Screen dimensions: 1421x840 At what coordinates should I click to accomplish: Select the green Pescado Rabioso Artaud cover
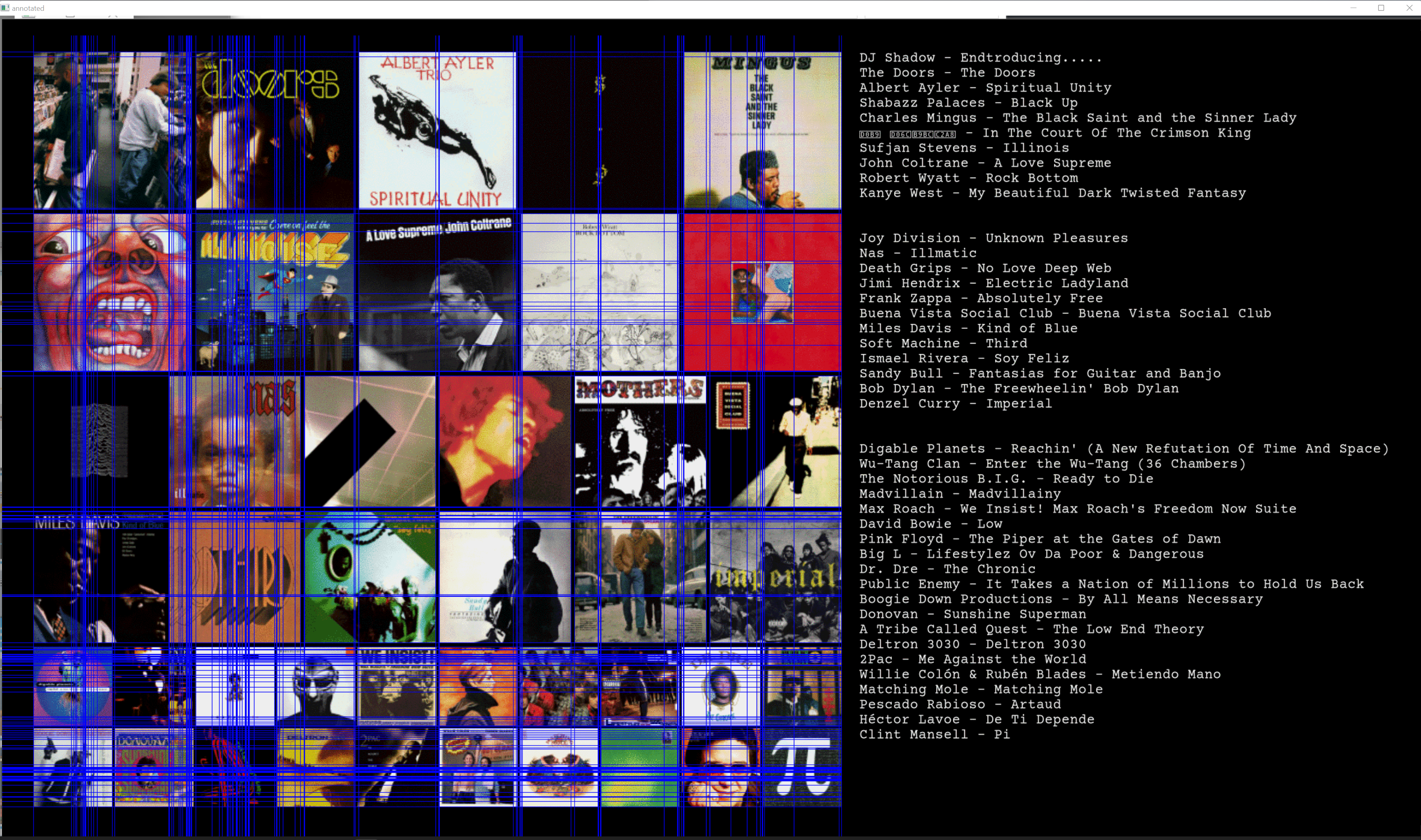[x=640, y=767]
